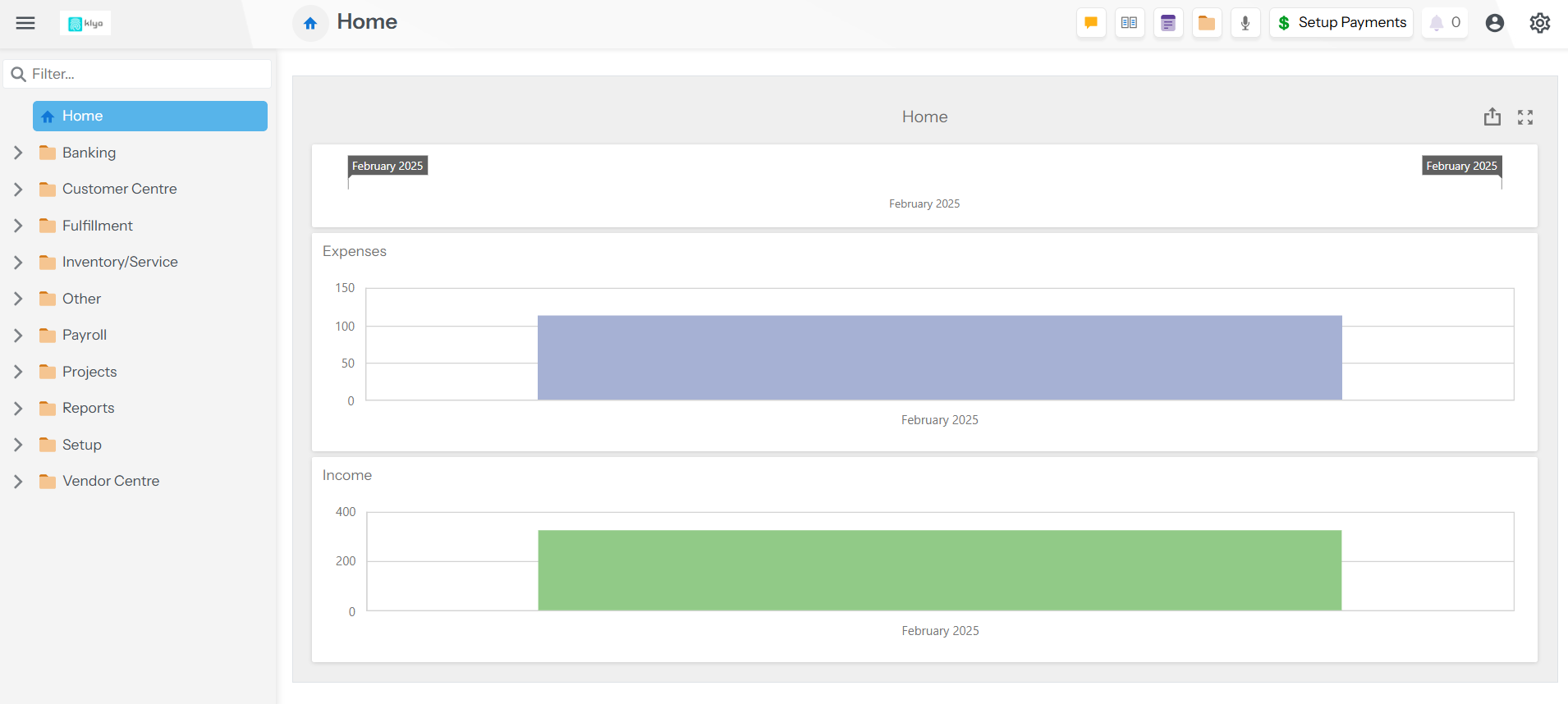Expand the Payroll chevron
Screen dimensions: 1568x704
pos(18,335)
